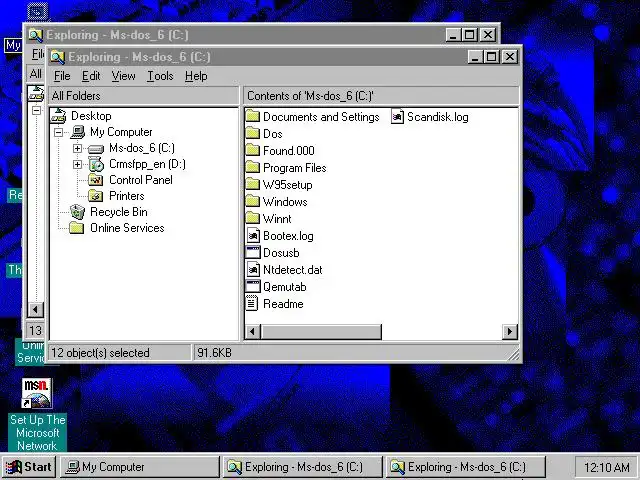
Task: Open the Printers folder icon
Action: coord(96,196)
